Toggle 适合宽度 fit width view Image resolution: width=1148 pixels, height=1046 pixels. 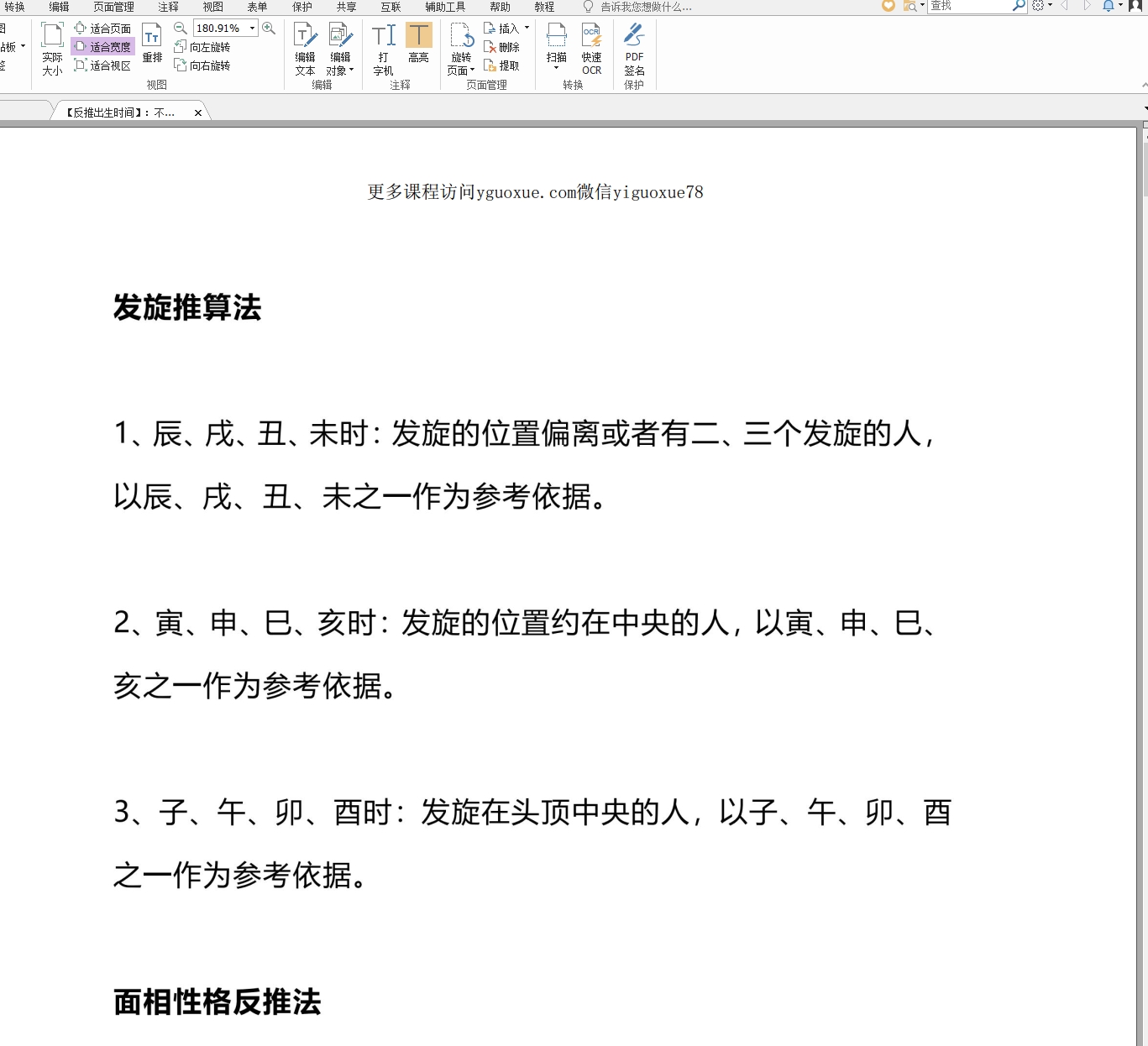click(103, 47)
